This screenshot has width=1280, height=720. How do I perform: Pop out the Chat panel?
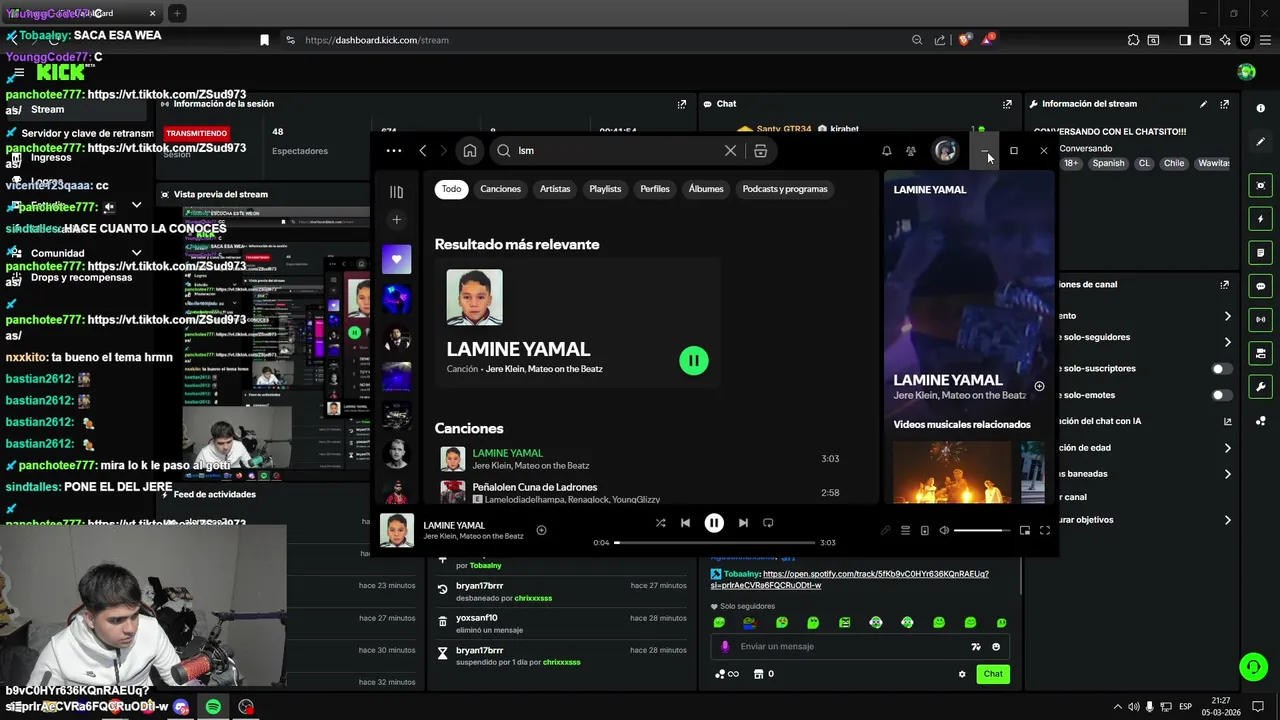(1007, 104)
